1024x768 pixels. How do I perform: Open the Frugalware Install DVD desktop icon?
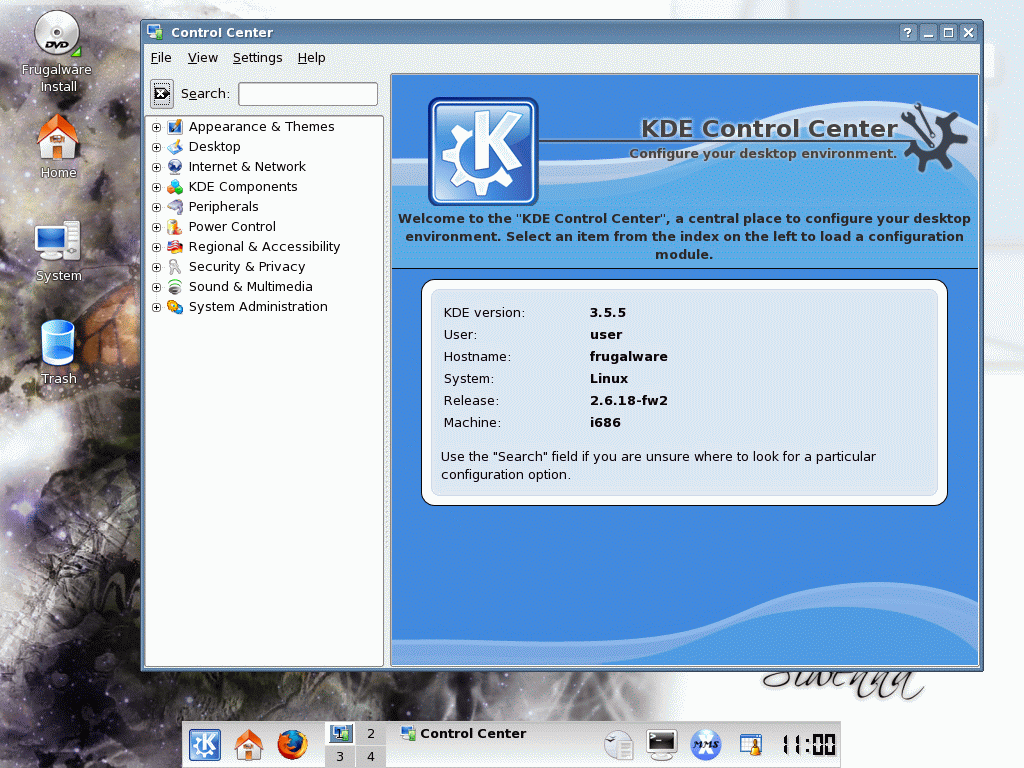58,35
